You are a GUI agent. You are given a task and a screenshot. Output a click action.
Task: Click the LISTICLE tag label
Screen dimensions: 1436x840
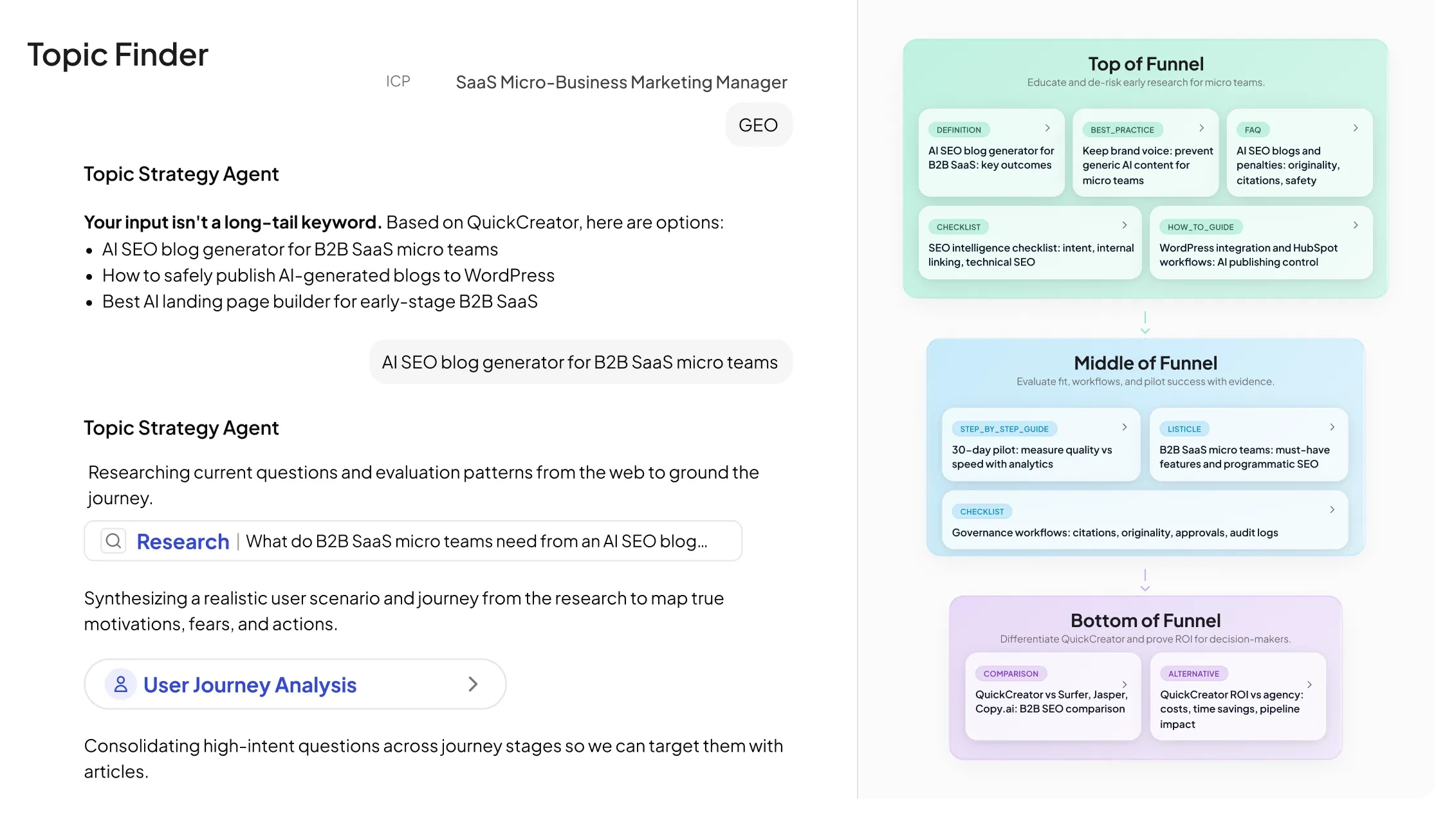coord(1184,429)
